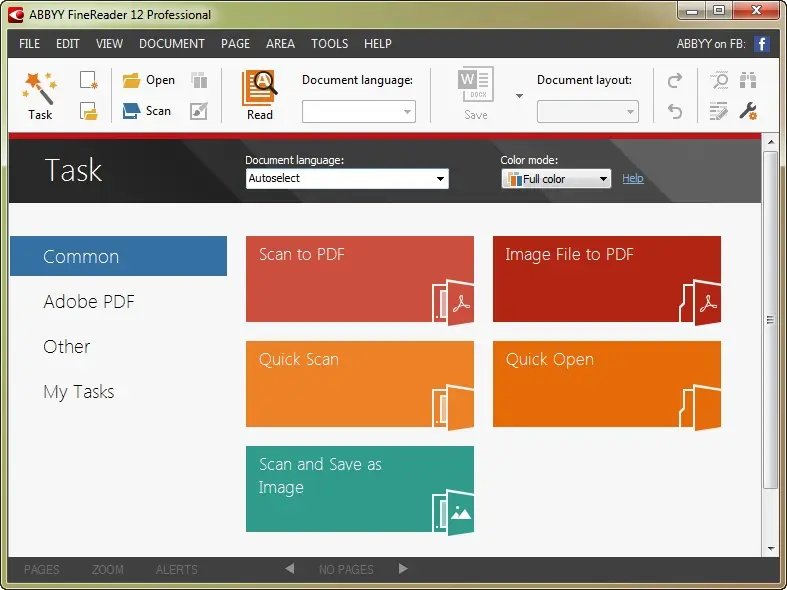This screenshot has height=590, width=787.
Task: Start the Quick Open task
Action: pos(607,384)
